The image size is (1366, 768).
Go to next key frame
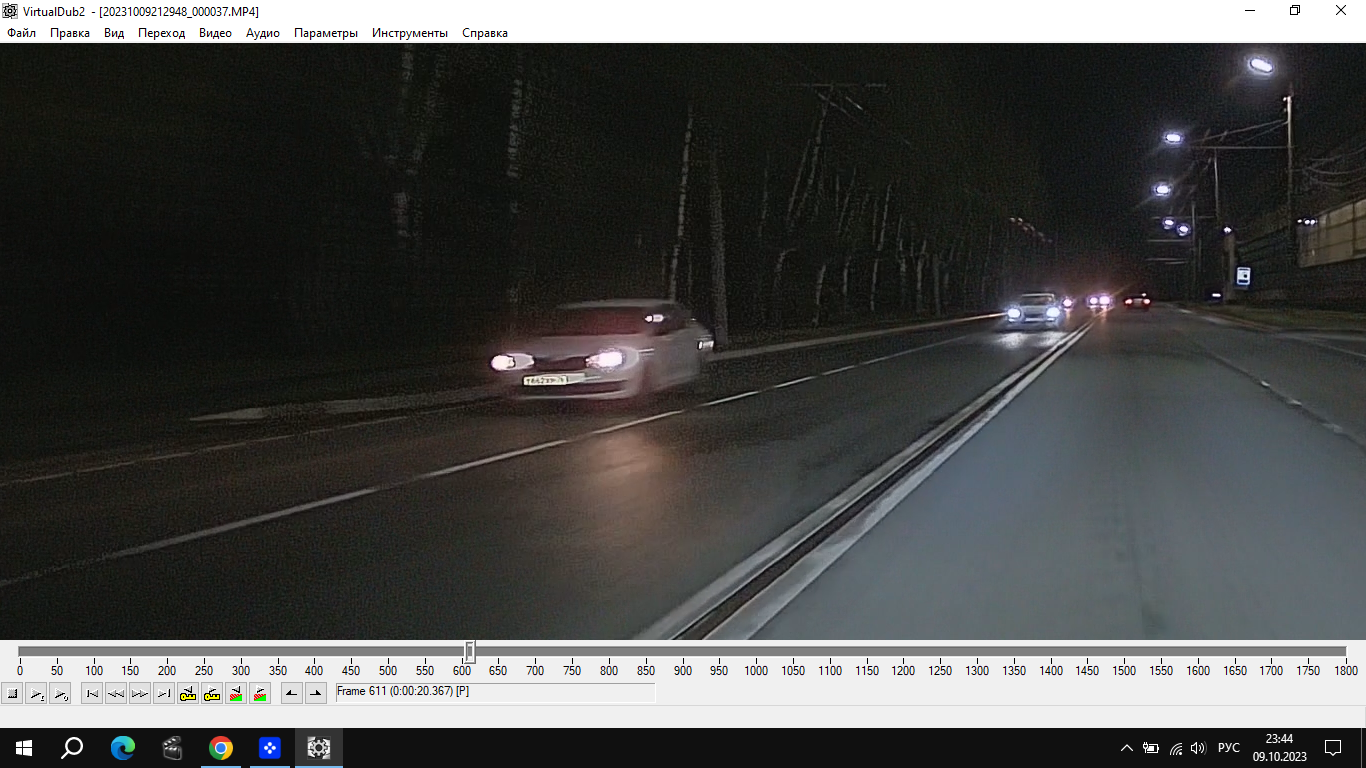tap(212, 693)
